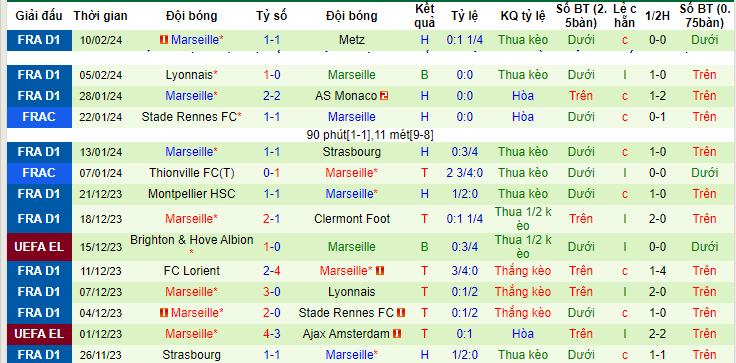Click the 2-4 score of Lorient vs Marseille
This screenshot has height=363, width=736.
(x=272, y=271)
